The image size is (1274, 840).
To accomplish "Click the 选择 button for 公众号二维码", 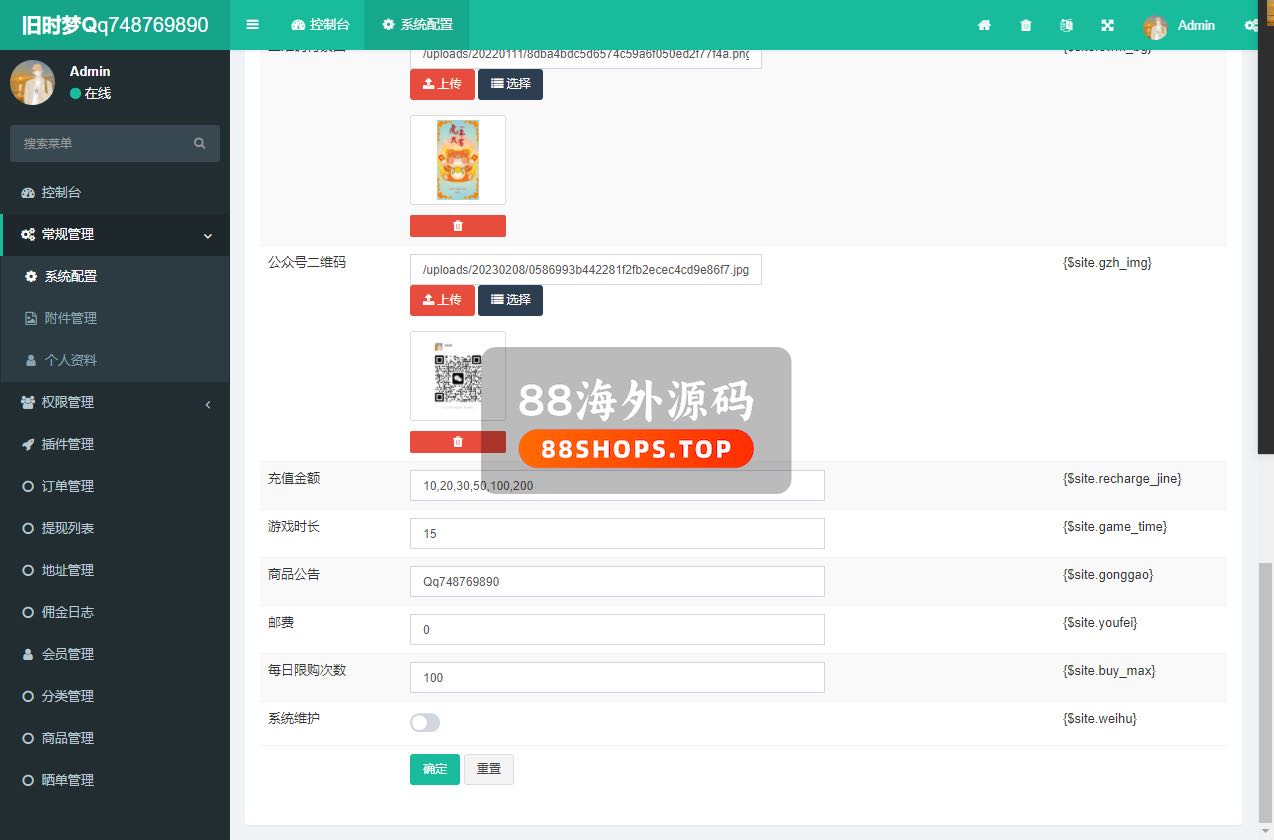I will click(510, 300).
